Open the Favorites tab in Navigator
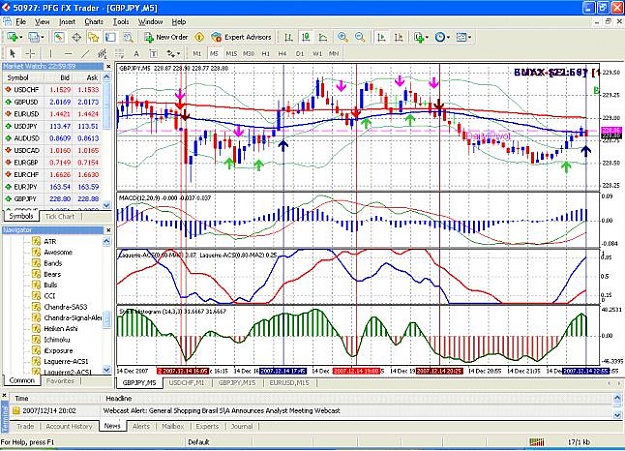This screenshot has width=625, height=451. point(60,381)
